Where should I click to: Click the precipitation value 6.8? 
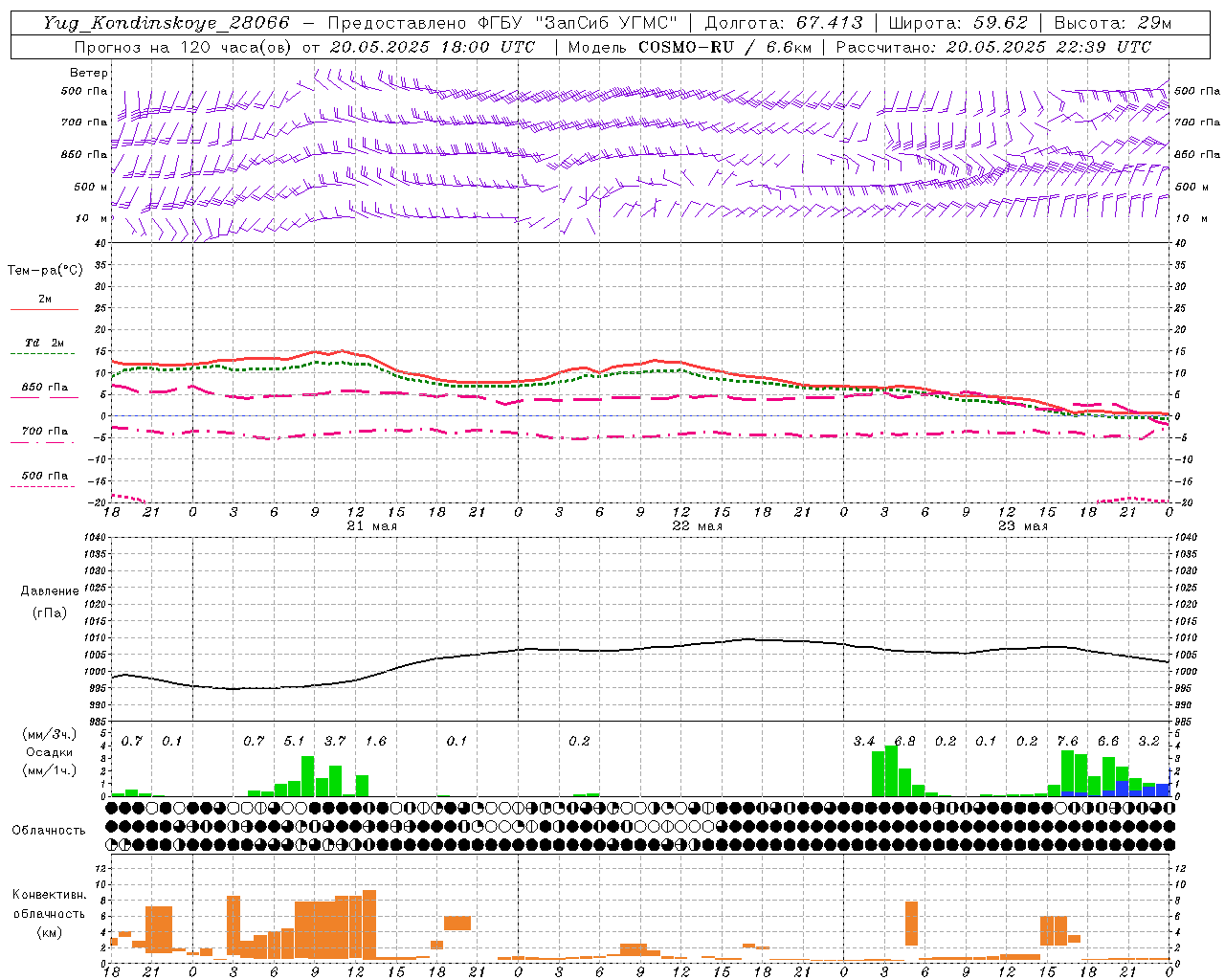[904, 741]
